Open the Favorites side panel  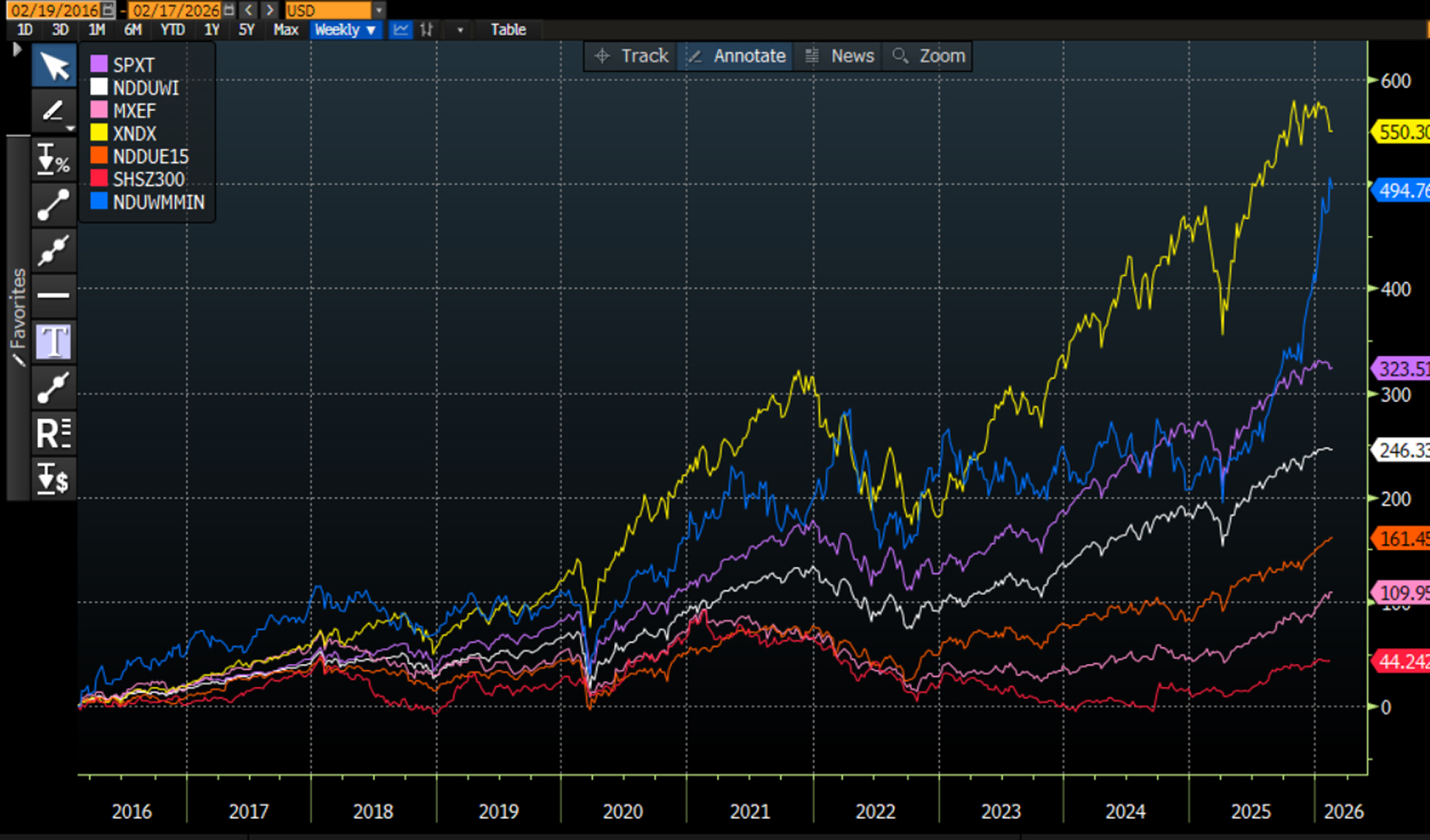coord(18,317)
